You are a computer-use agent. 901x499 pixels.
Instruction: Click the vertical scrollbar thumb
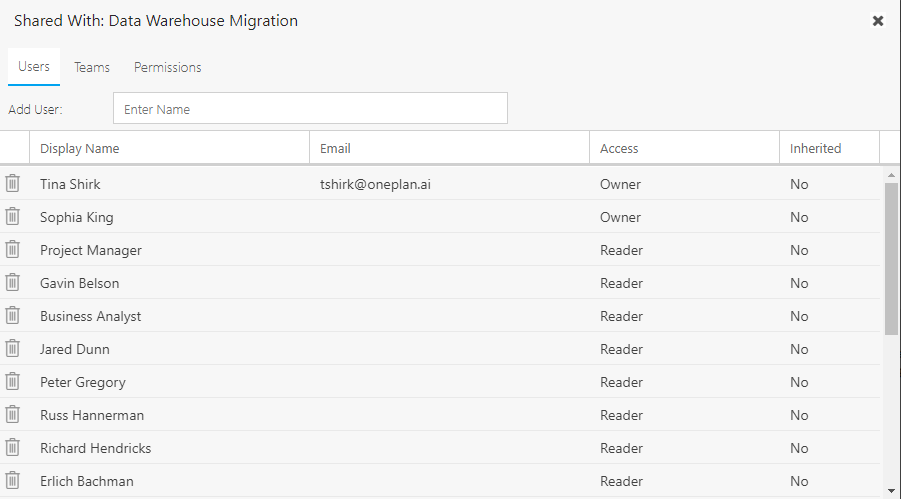[x=891, y=259]
